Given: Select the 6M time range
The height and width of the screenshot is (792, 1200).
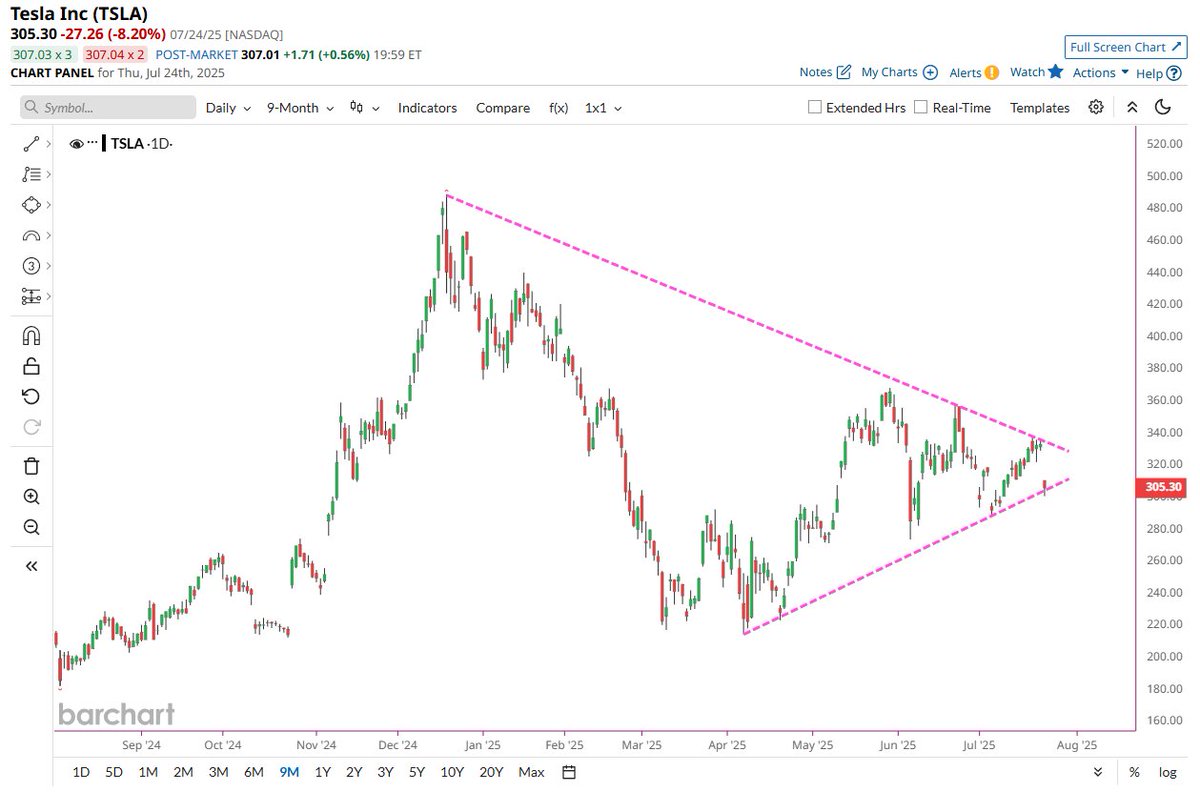Looking at the screenshot, I should 253,772.
